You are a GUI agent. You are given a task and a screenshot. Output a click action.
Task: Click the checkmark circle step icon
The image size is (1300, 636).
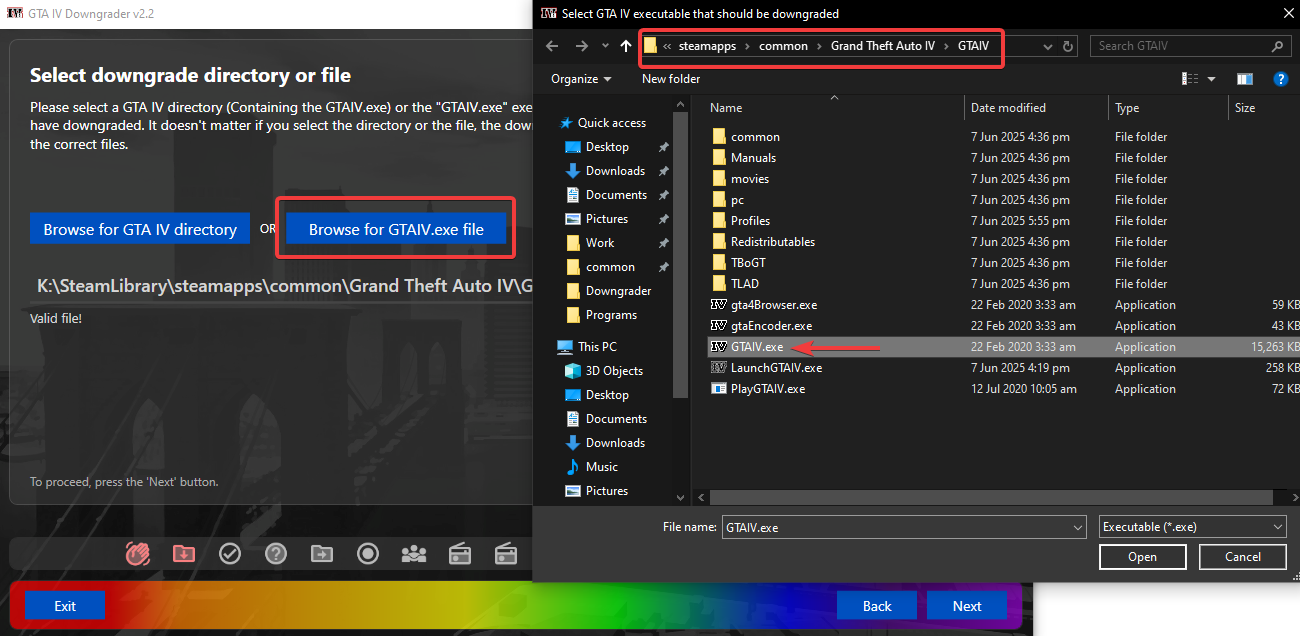[x=230, y=553]
